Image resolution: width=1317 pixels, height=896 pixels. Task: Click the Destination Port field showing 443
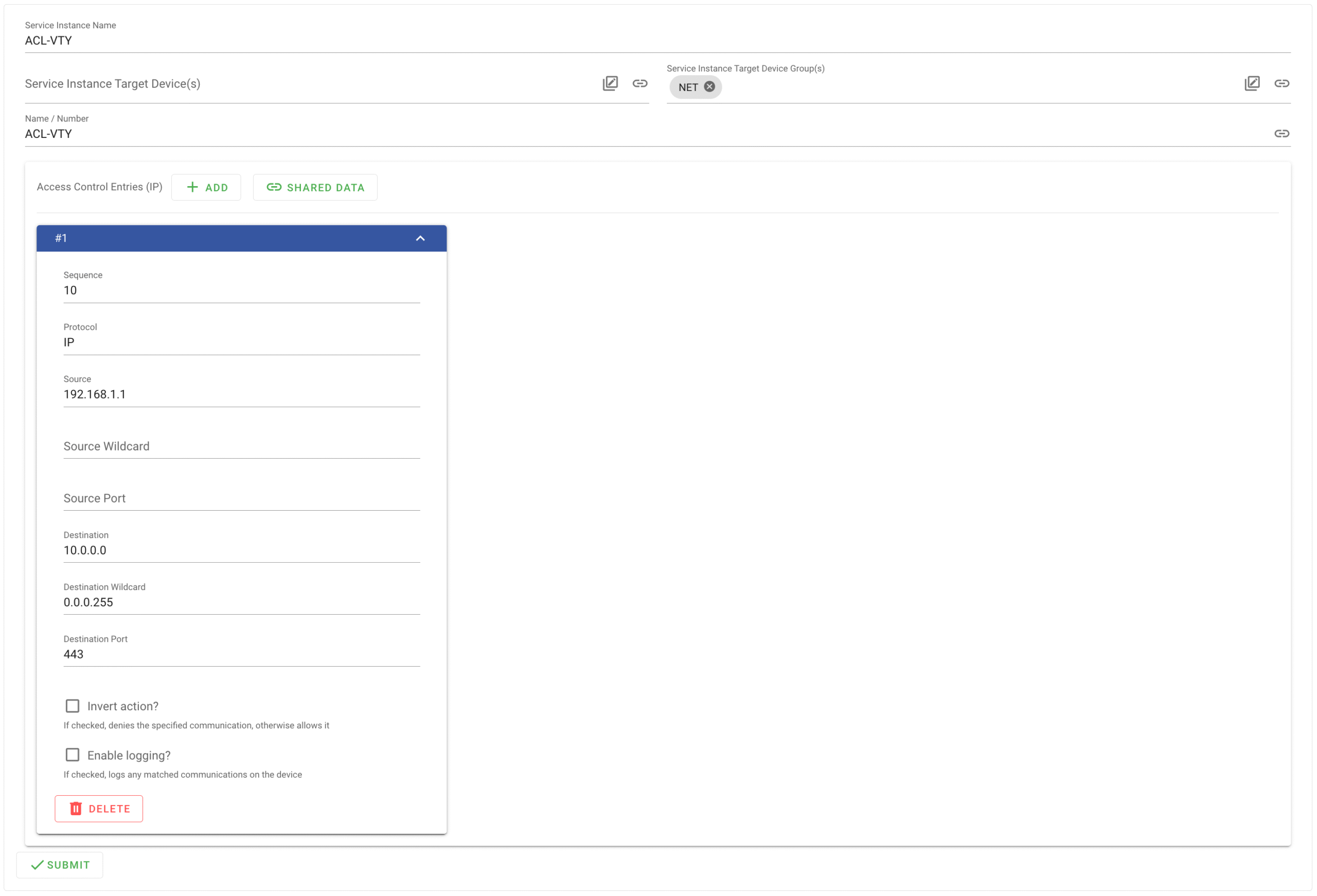(241, 654)
